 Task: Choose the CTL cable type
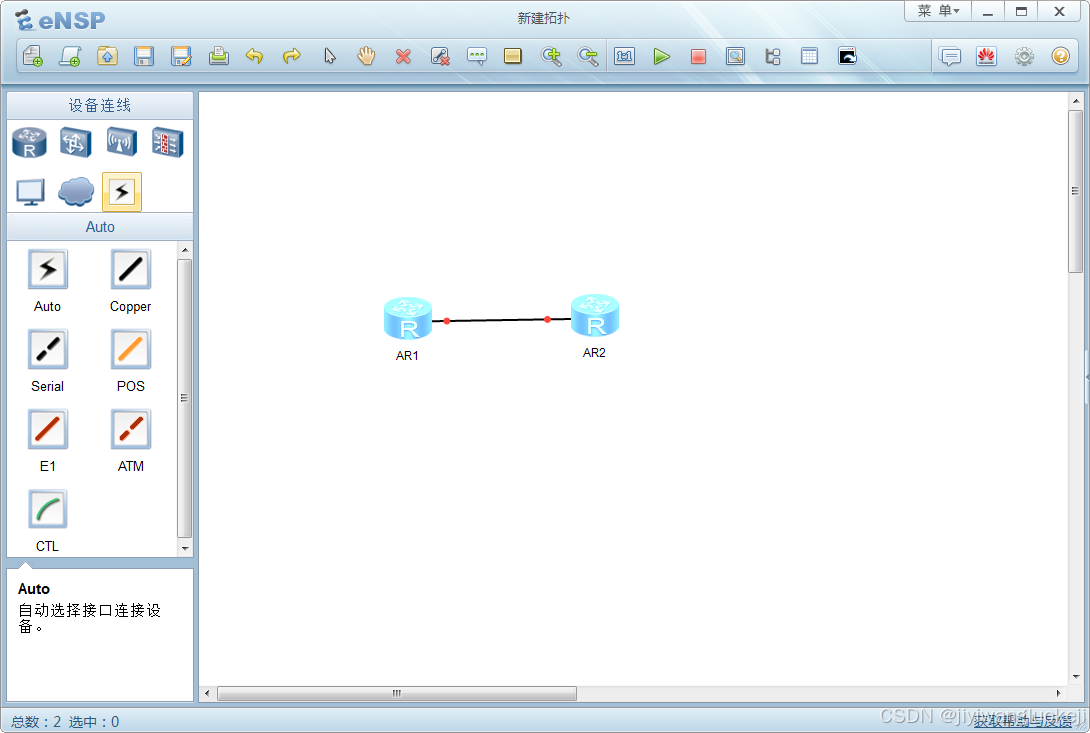(47, 509)
